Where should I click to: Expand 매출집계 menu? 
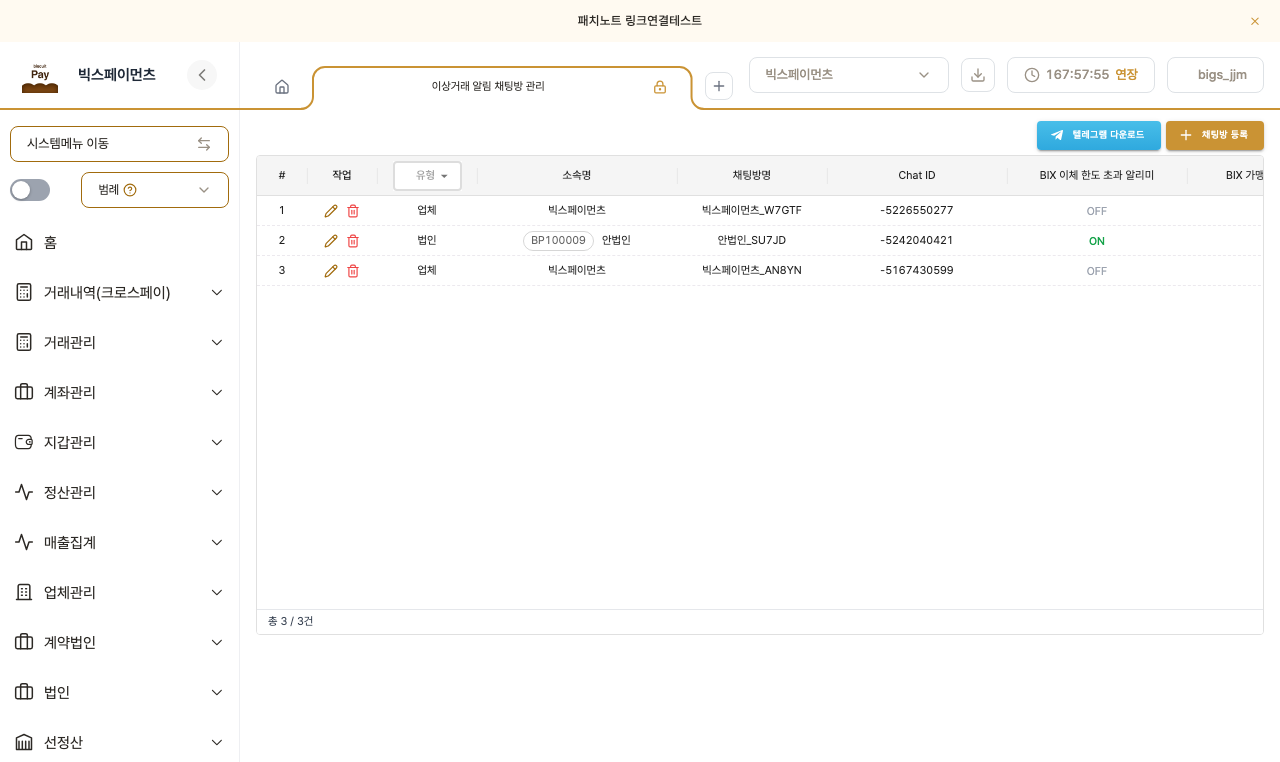120,542
